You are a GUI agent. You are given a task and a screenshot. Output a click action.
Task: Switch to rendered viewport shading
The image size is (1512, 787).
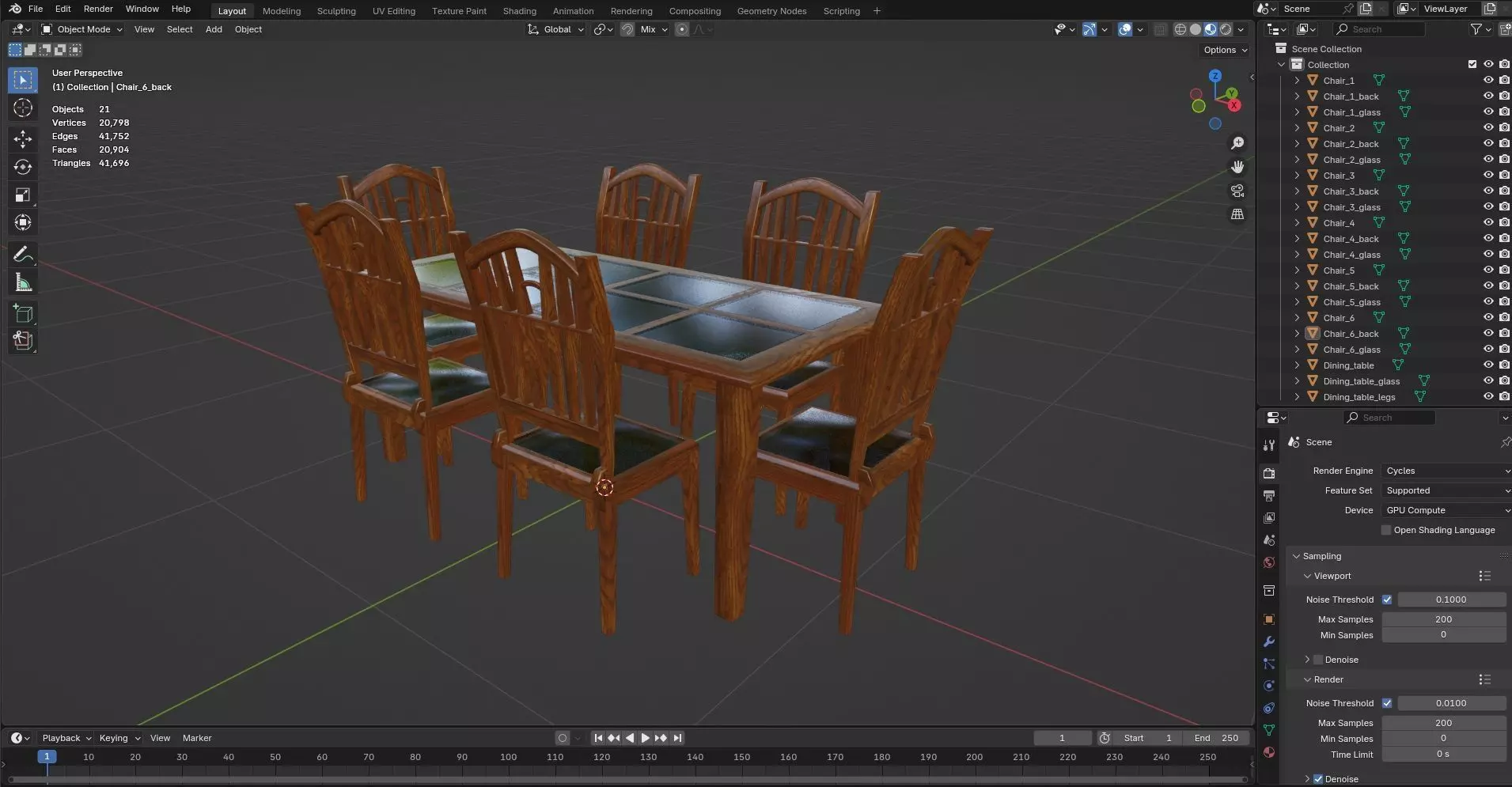click(x=1226, y=29)
